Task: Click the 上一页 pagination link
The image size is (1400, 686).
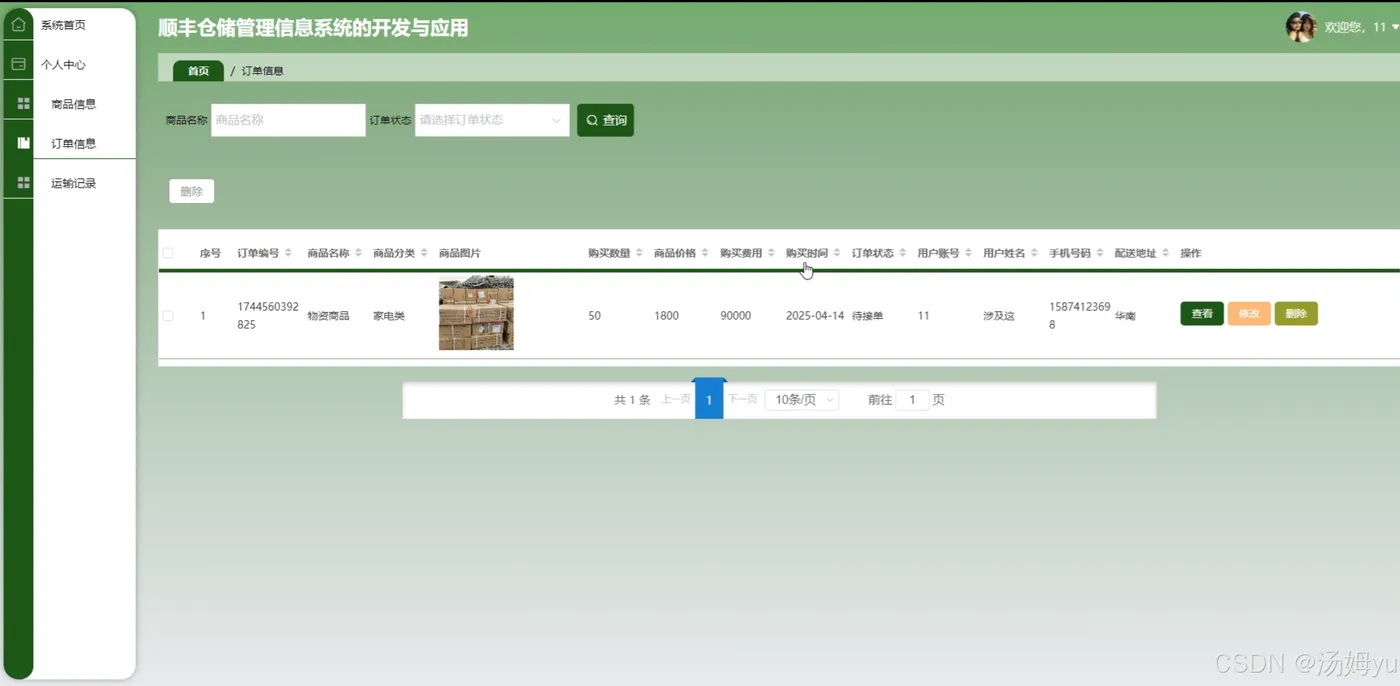Action: (676, 399)
